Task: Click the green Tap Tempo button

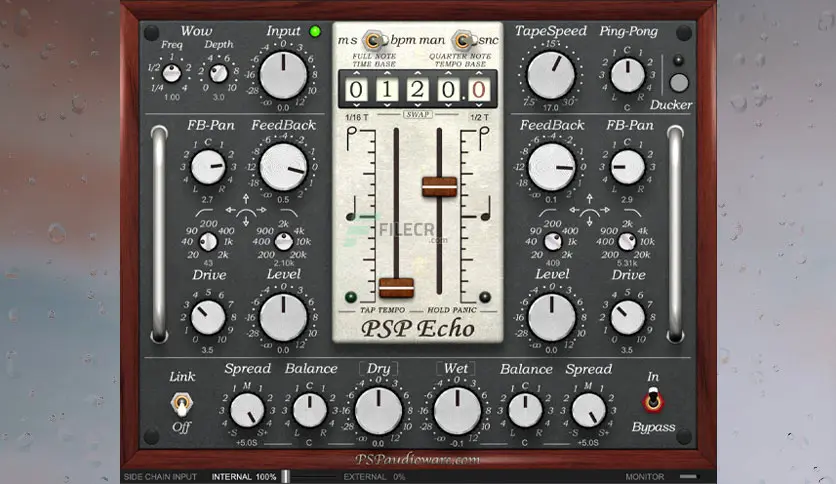Action: pyautogui.click(x=351, y=297)
